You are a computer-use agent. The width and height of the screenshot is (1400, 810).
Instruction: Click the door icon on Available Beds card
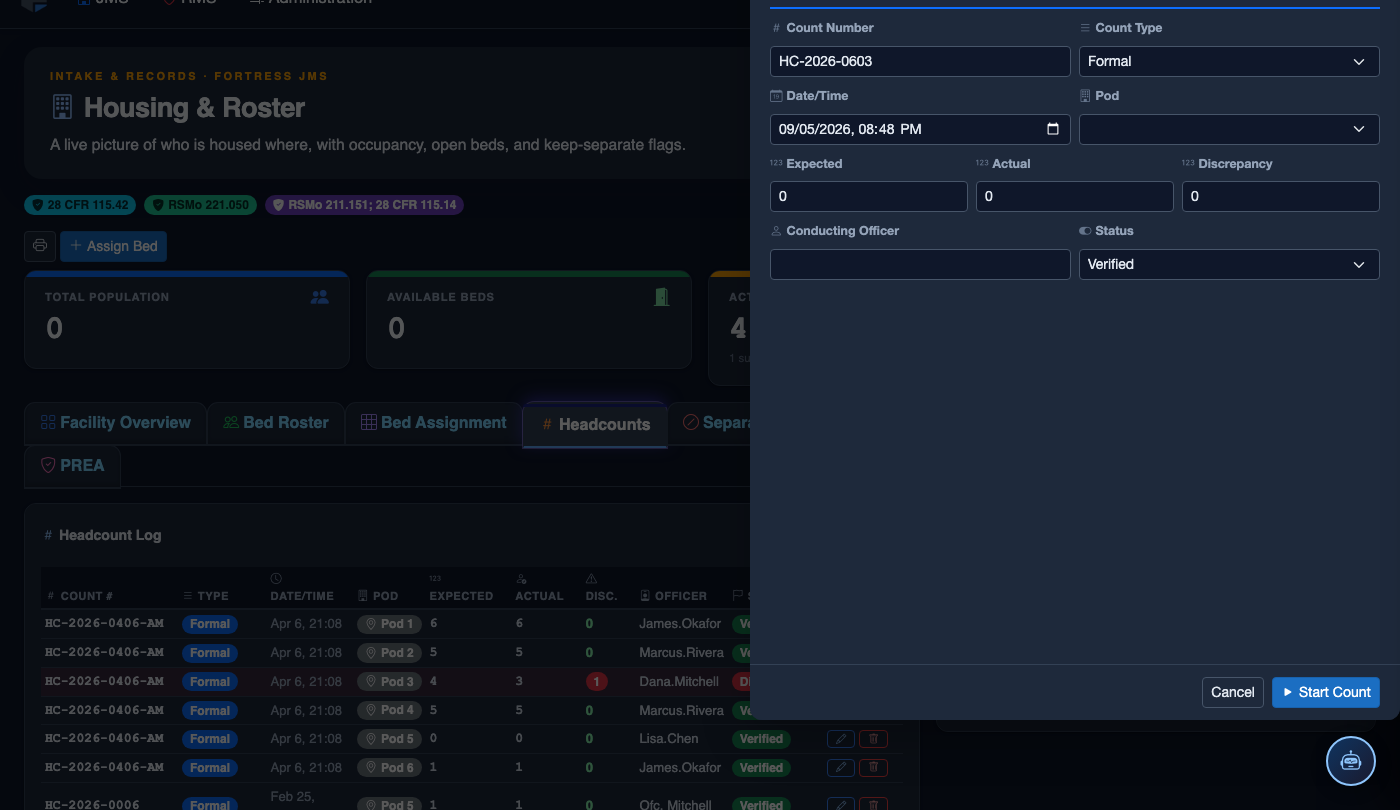point(662,297)
